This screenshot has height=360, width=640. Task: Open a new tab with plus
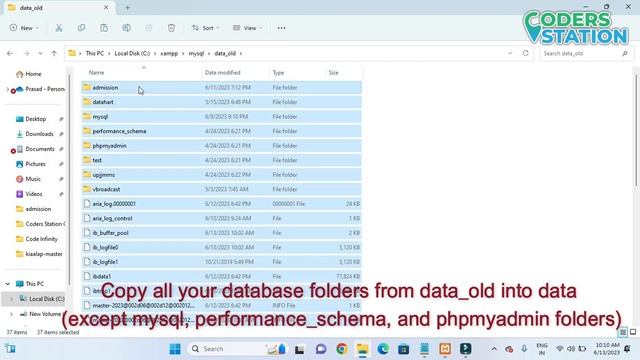click(x=127, y=8)
